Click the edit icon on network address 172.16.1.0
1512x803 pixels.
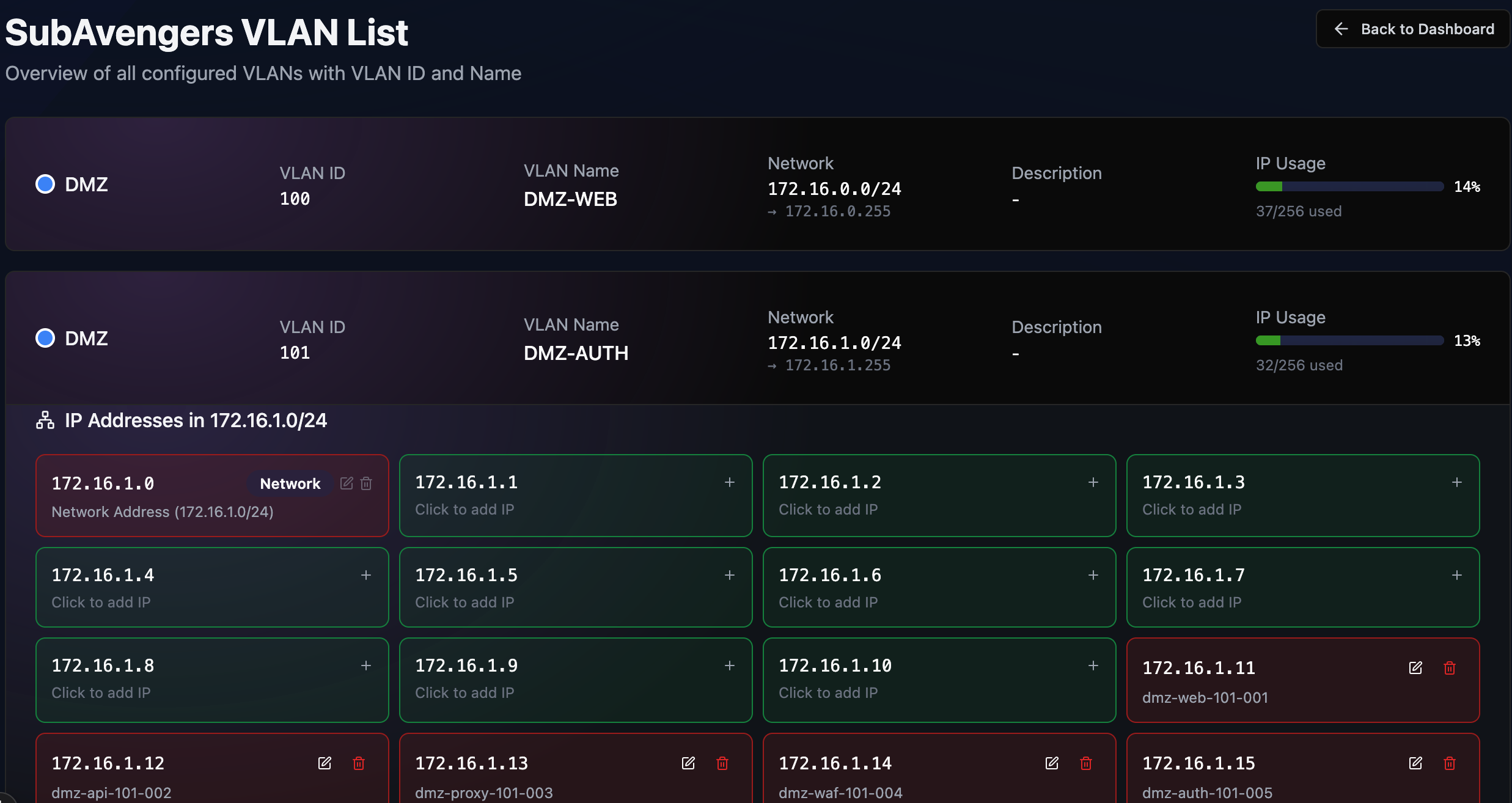[x=347, y=483]
